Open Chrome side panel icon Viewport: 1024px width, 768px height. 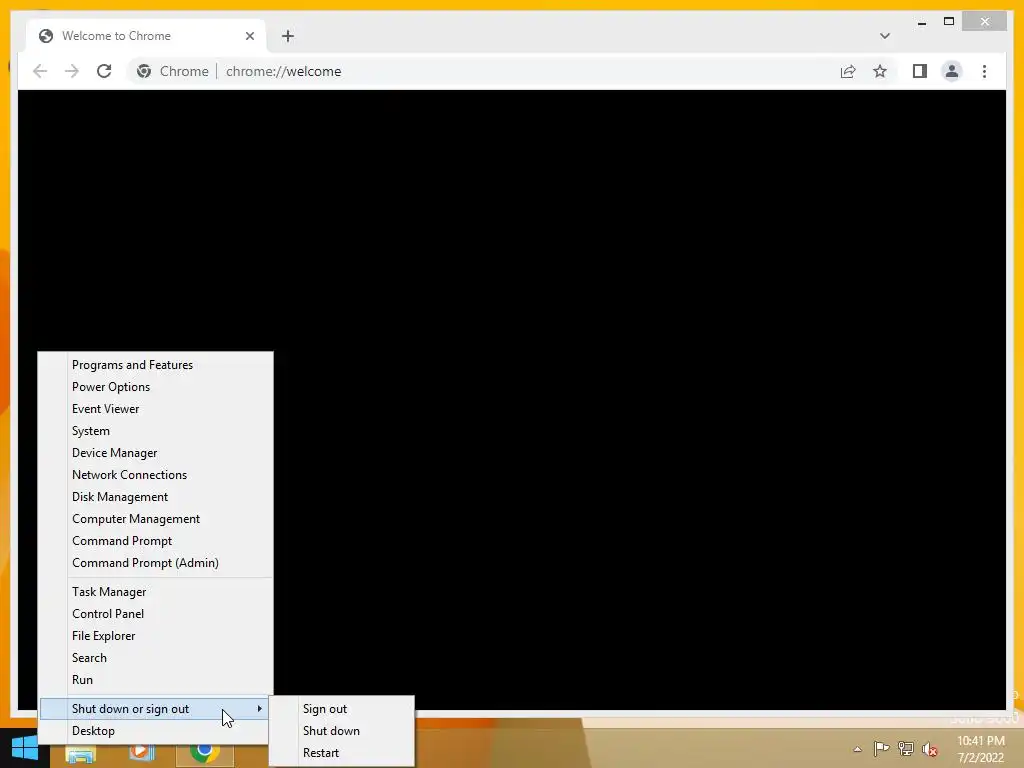click(x=920, y=71)
